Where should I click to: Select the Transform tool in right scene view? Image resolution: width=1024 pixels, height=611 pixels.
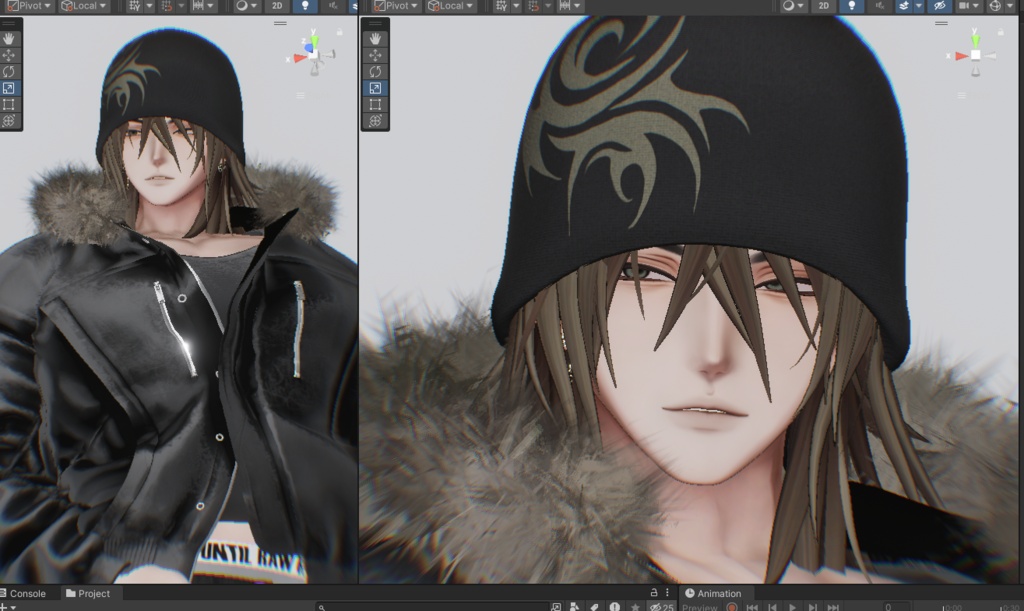click(x=375, y=120)
